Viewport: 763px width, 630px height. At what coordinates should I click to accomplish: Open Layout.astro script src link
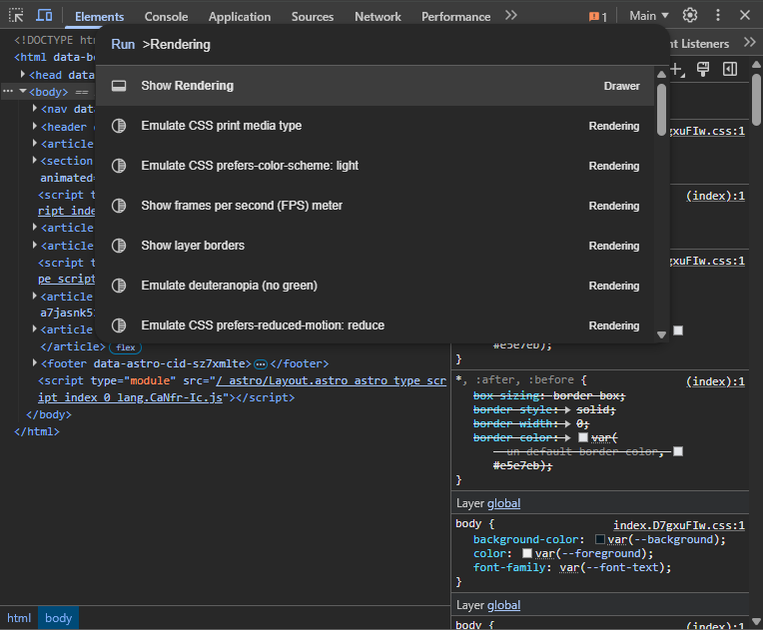point(331,380)
